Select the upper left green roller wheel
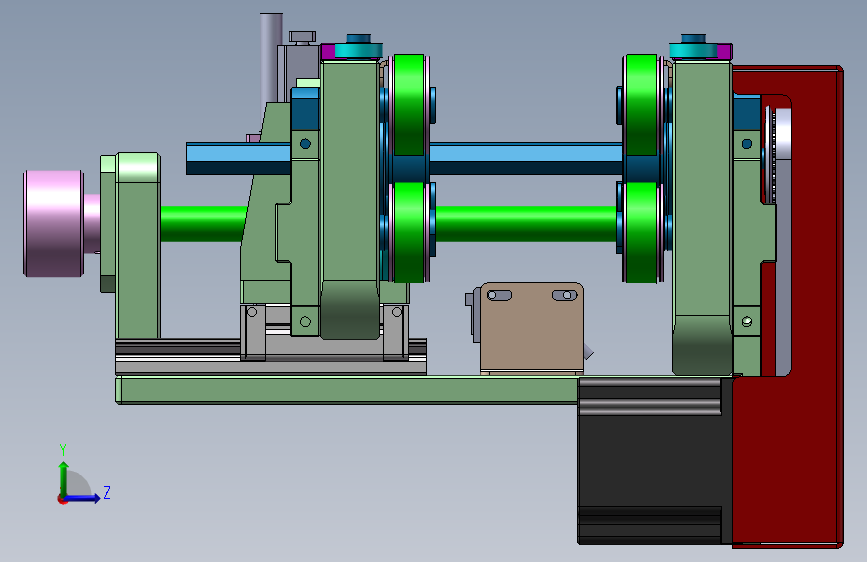Image resolution: width=867 pixels, height=562 pixels. coord(409,105)
